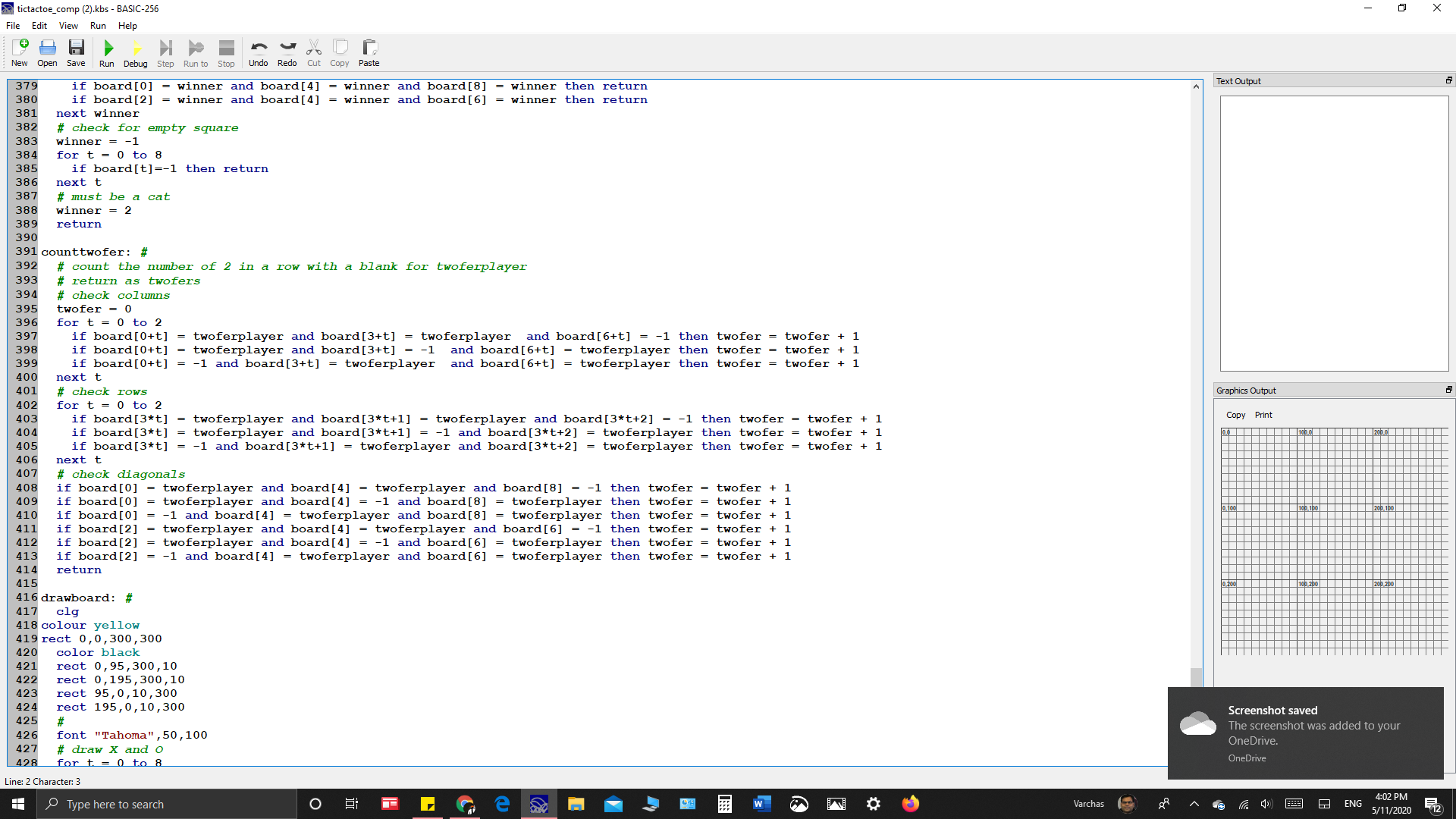Click the drawboard: label on line 416

click(78, 598)
